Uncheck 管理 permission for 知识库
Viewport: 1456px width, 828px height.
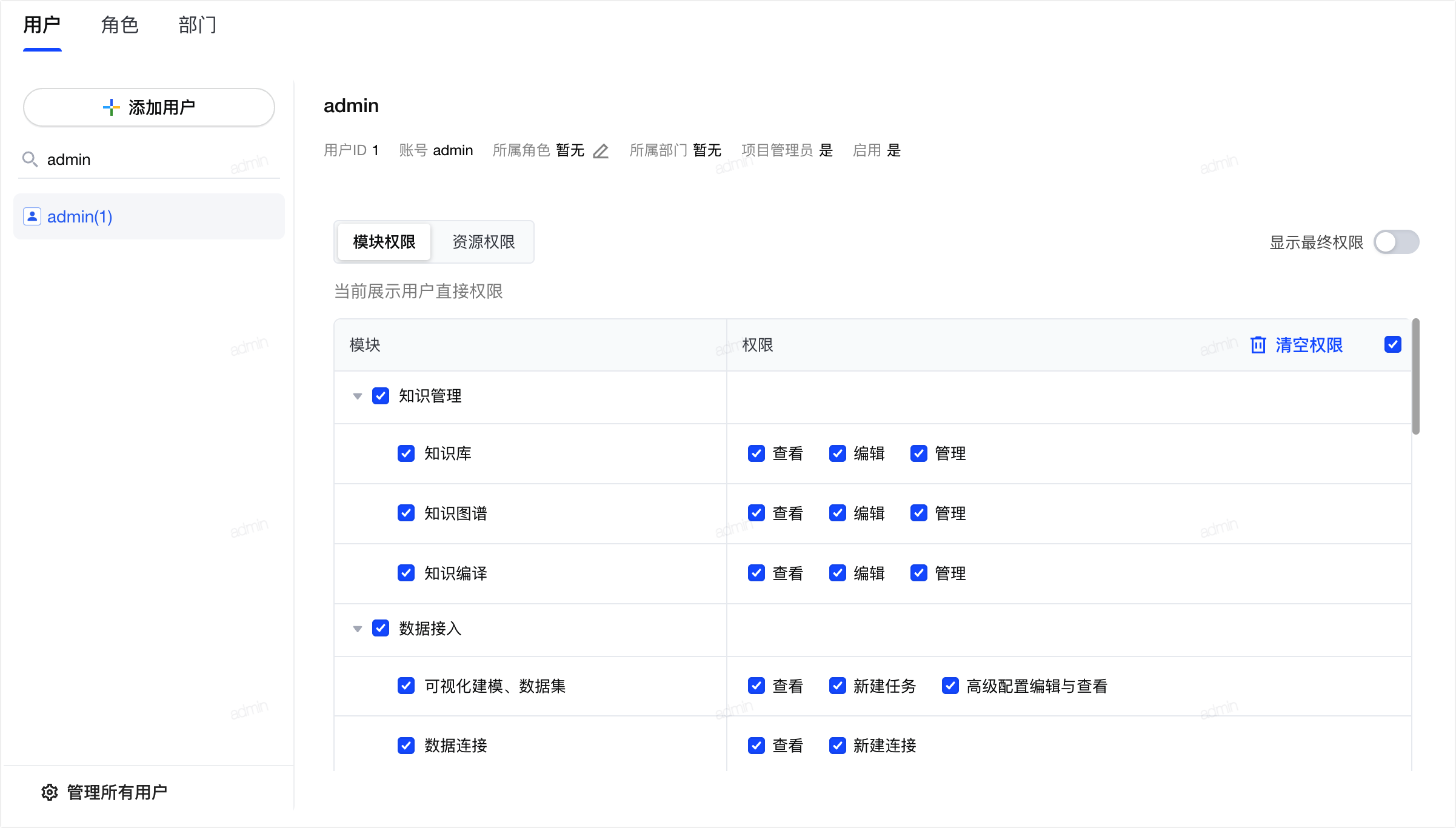(x=919, y=453)
